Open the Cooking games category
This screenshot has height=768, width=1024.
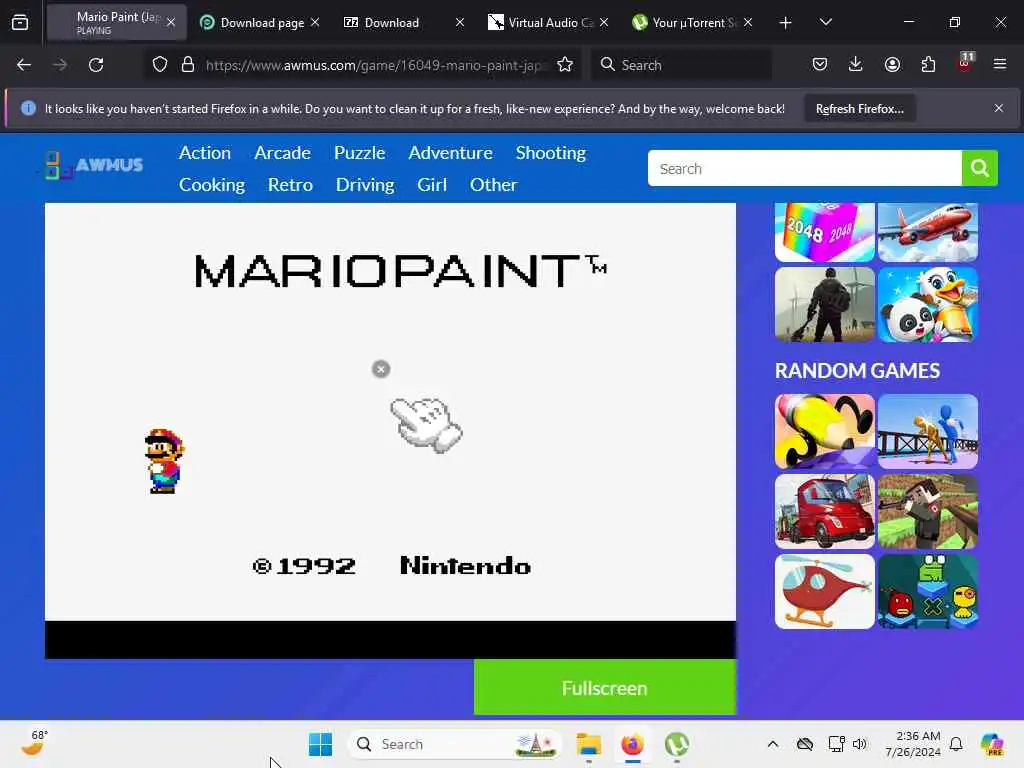click(212, 185)
